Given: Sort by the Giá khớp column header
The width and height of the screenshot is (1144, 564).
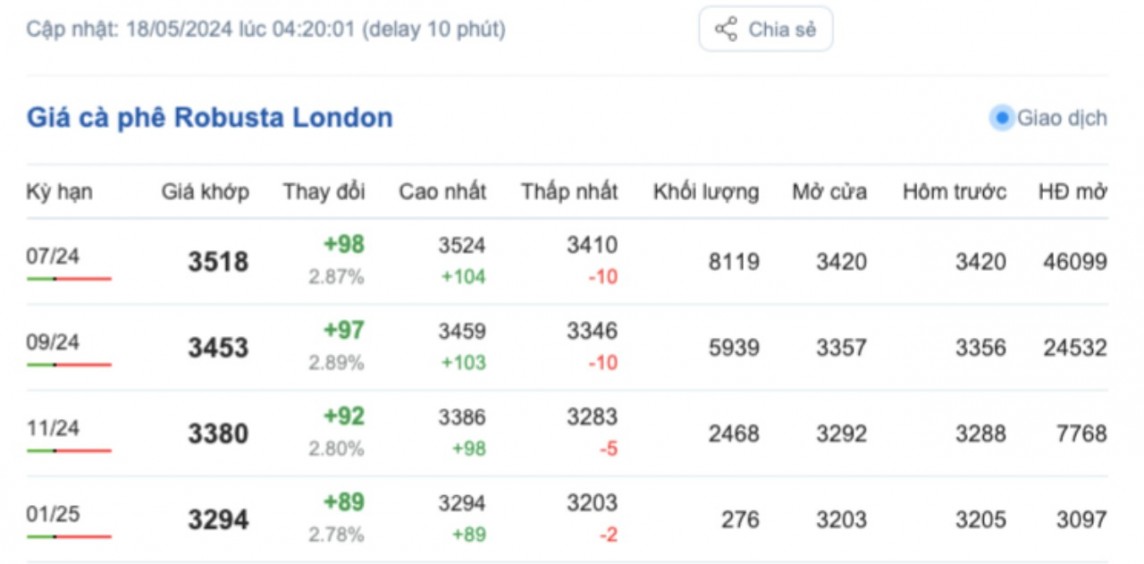Looking at the screenshot, I should point(205,192).
